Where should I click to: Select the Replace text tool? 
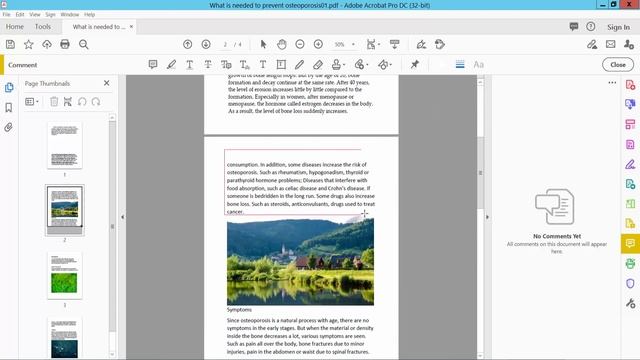tap(226, 64)
